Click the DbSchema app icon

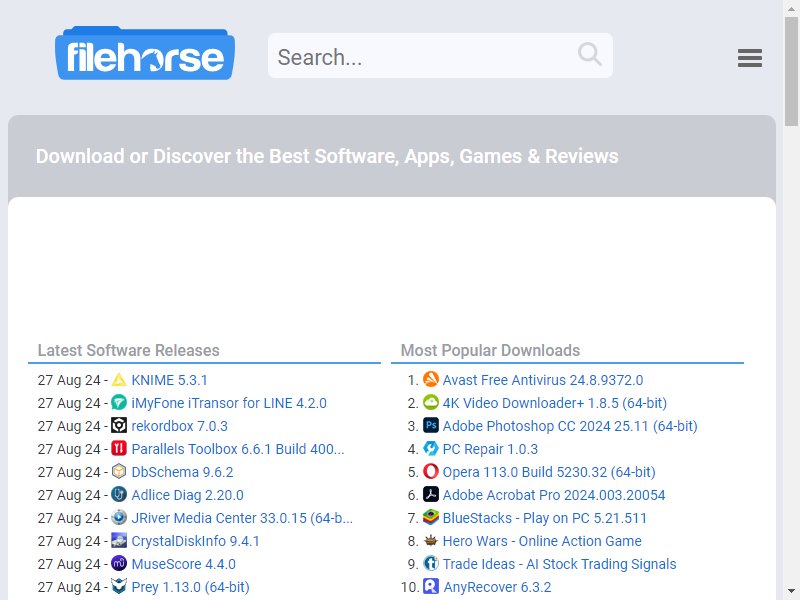pos(119,471)
